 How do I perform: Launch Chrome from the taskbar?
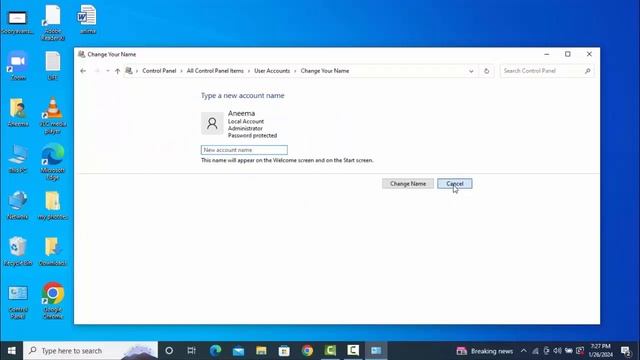tap(307, 351)
